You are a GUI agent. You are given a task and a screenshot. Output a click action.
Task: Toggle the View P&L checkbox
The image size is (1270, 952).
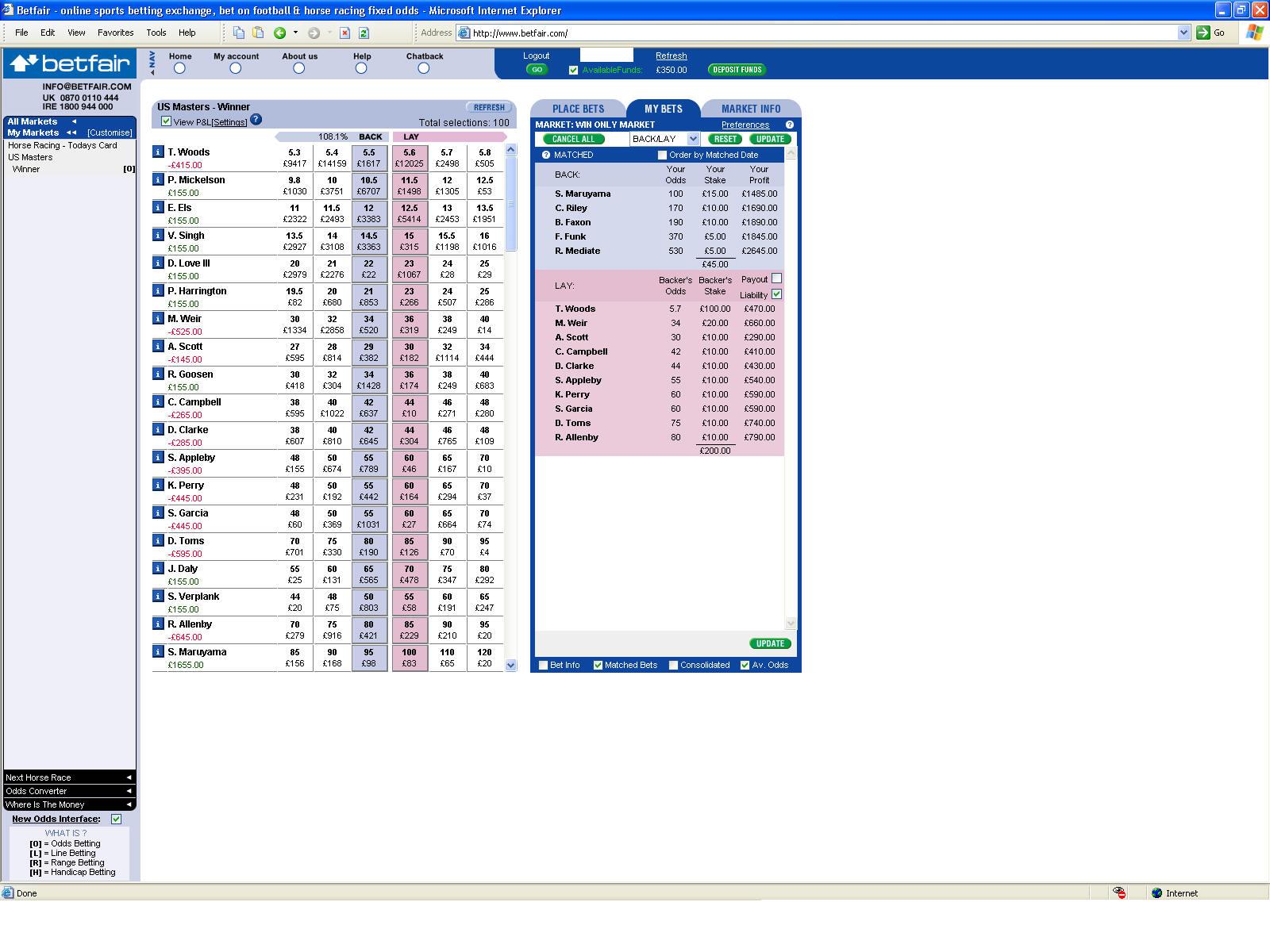[x=166, y=121]
